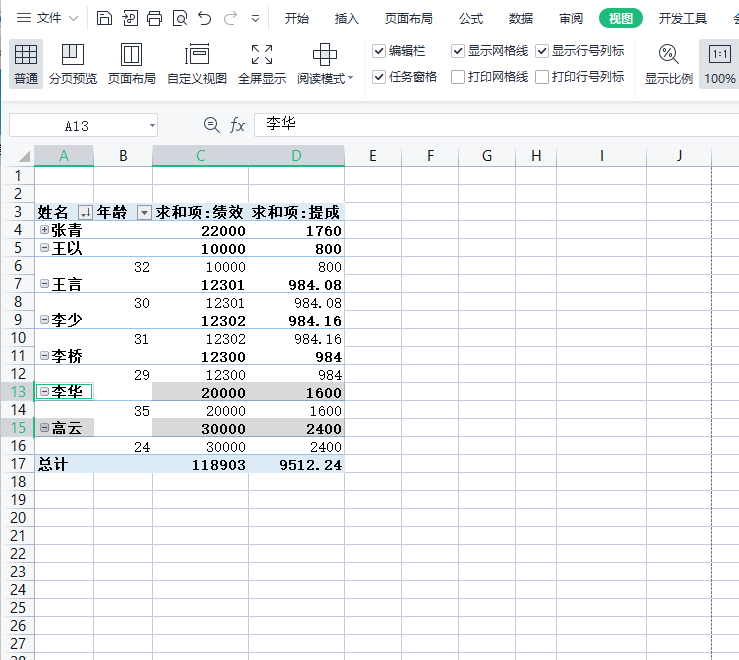Click the 视图 ribbon tab
Image resolution: width=739 pixels, height=660 pixels.
tap(621, 18)
